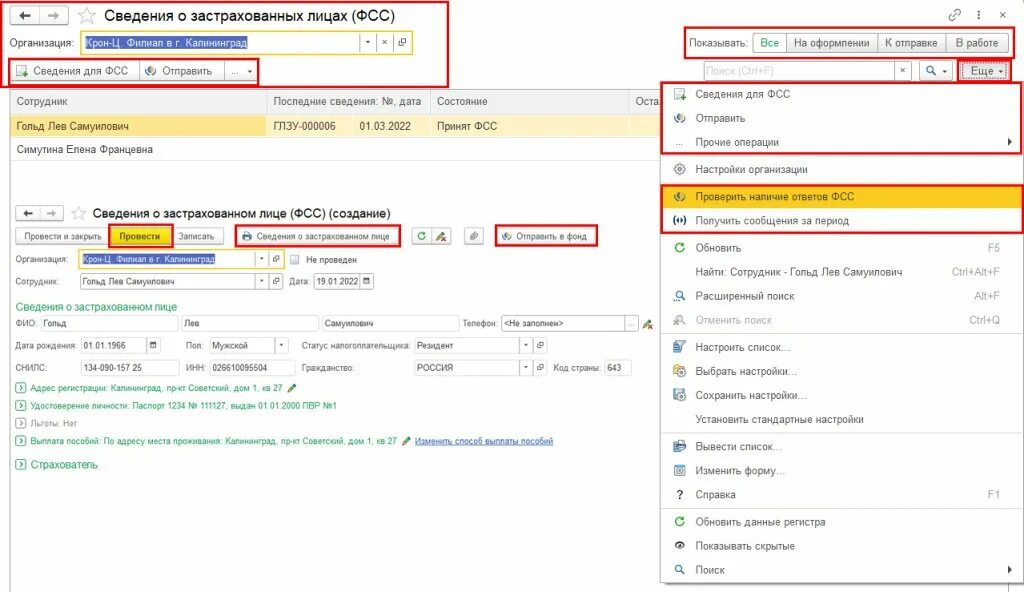The width and height of the screenshot is (1024, 592).
Task: Clear the search field with the x
Action: pyautogui.click(x=903, y=71)
